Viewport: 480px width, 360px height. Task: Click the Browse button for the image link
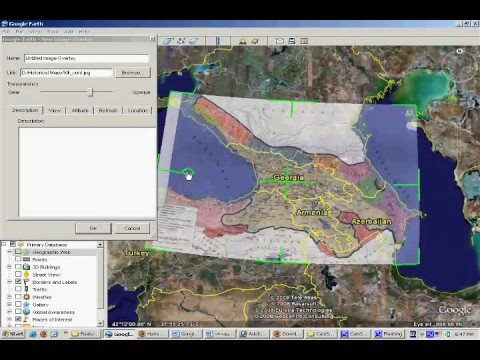[132, 72]
